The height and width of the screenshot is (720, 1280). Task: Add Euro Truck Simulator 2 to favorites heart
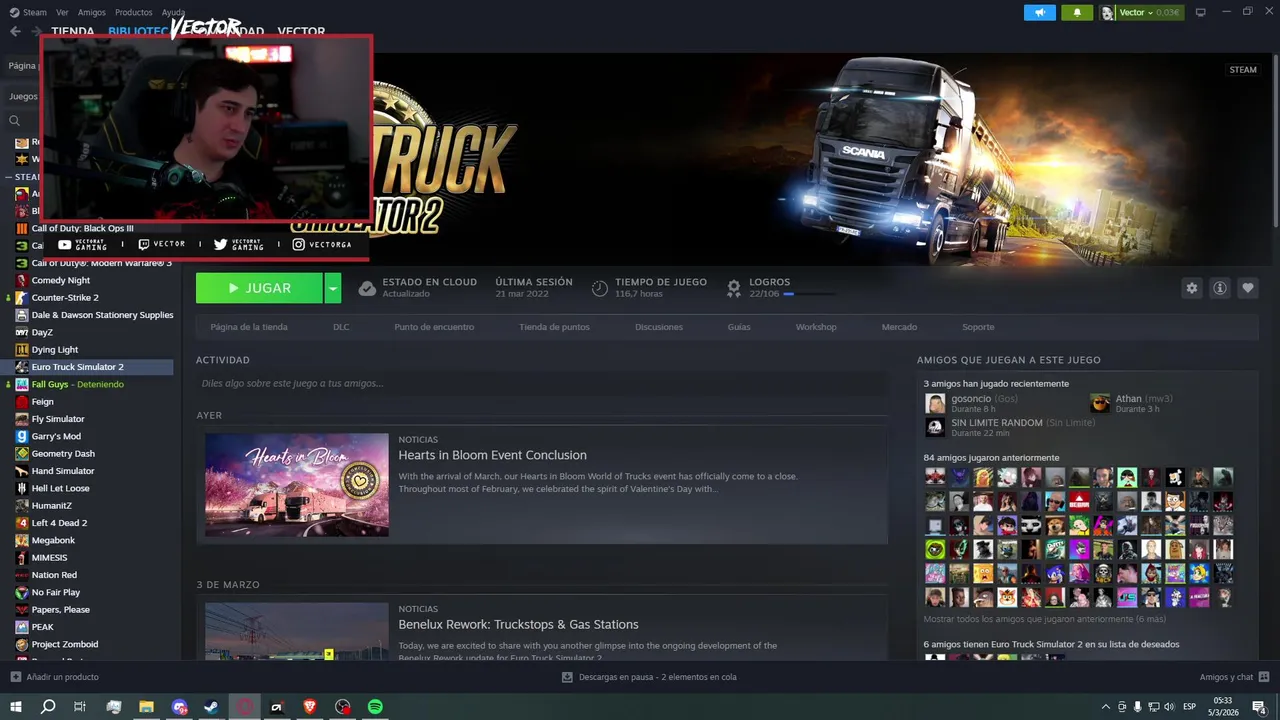pos(1247,288)
